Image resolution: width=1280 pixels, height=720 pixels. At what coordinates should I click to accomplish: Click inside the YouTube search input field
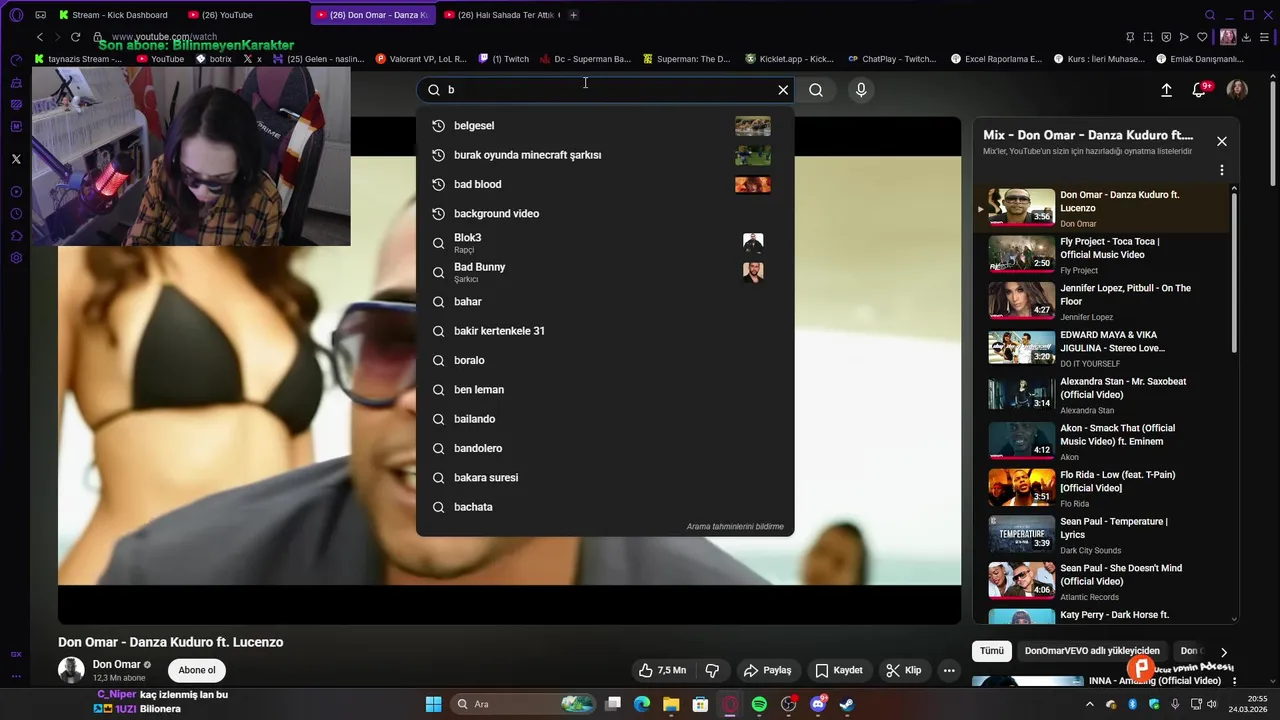tap(605, 90)
